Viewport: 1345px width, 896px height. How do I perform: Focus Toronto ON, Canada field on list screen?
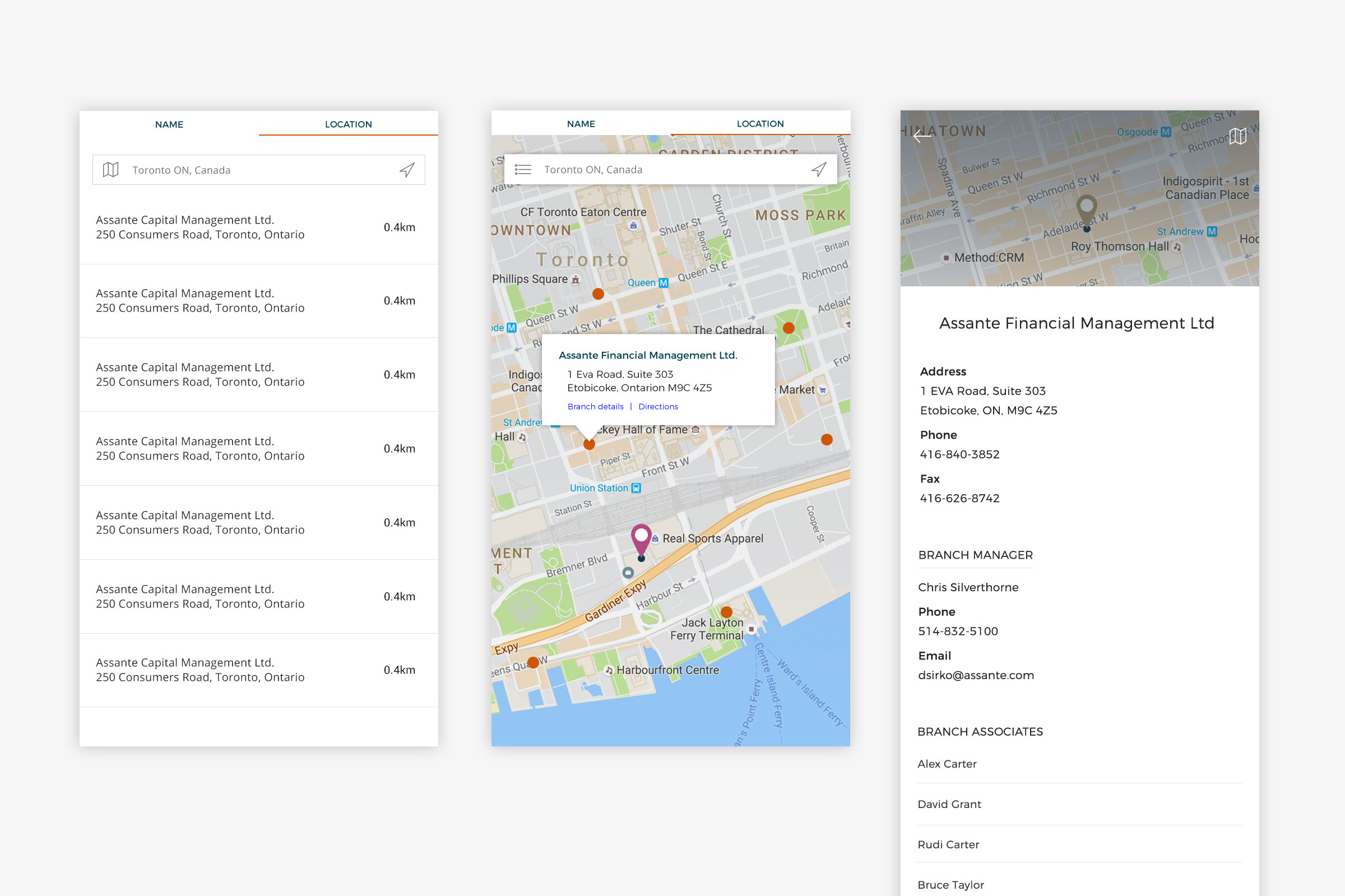coord(259,170)
